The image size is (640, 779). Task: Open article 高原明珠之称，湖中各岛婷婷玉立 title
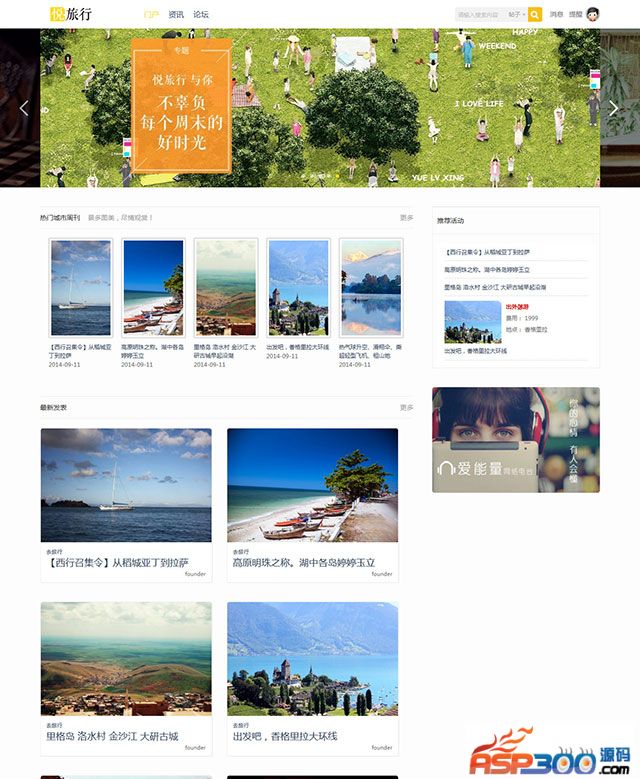304,562
